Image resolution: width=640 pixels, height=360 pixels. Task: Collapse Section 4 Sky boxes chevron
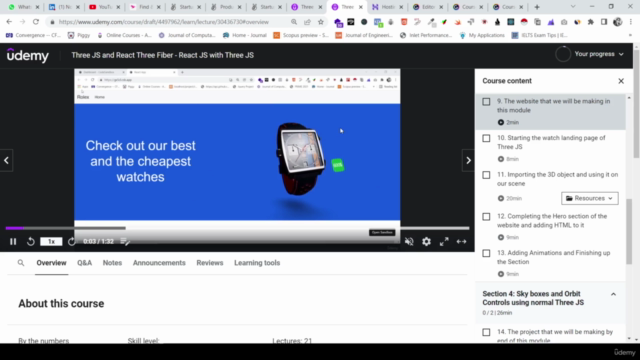[x=613, y=294]
